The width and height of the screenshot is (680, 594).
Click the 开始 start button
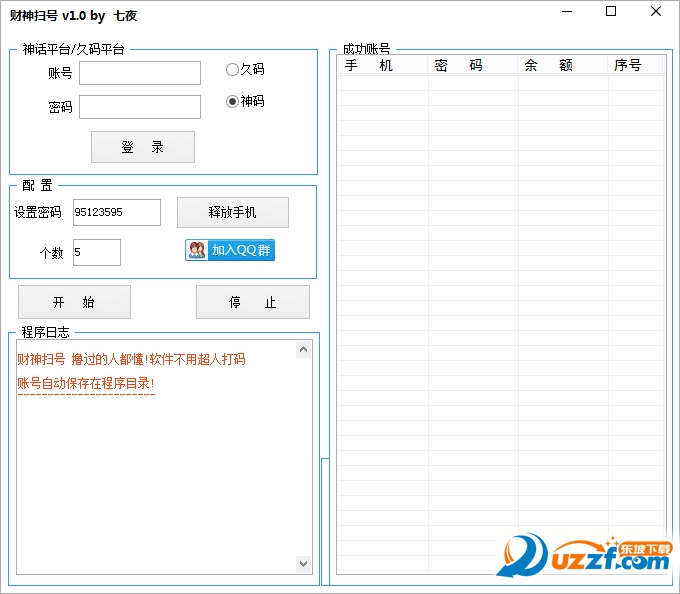[74, 302]
